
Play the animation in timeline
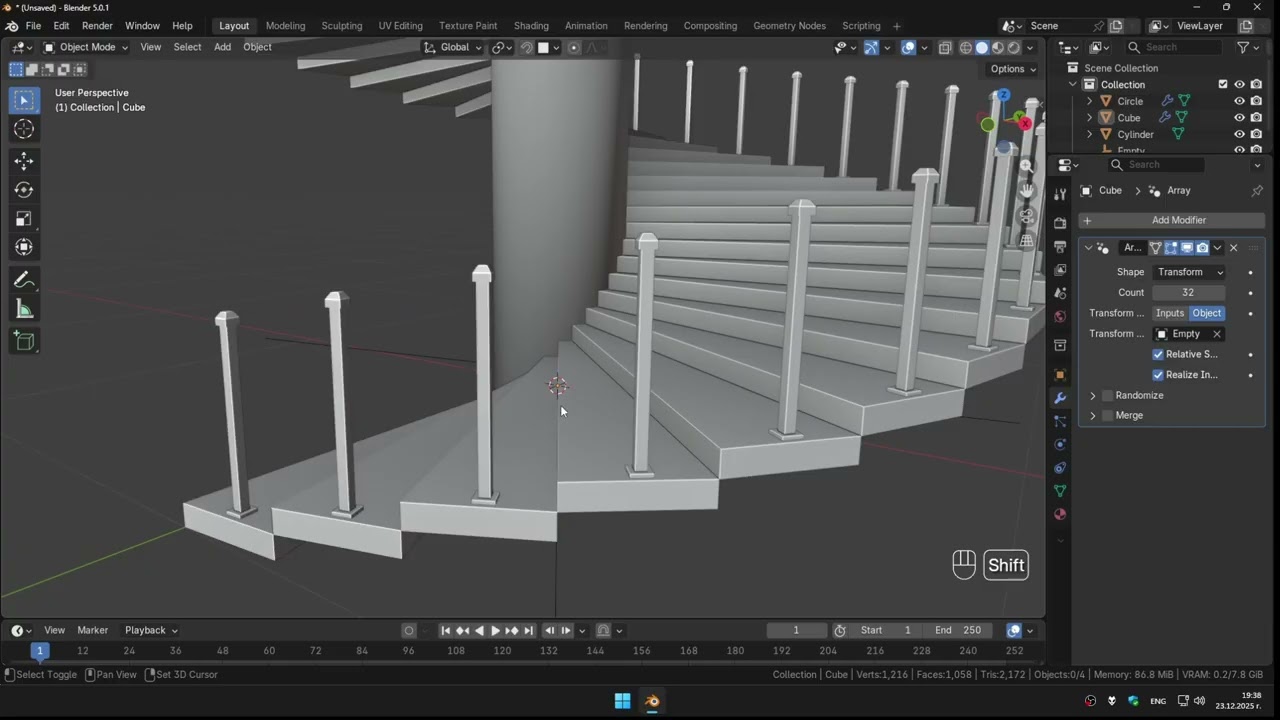[495, 630]
